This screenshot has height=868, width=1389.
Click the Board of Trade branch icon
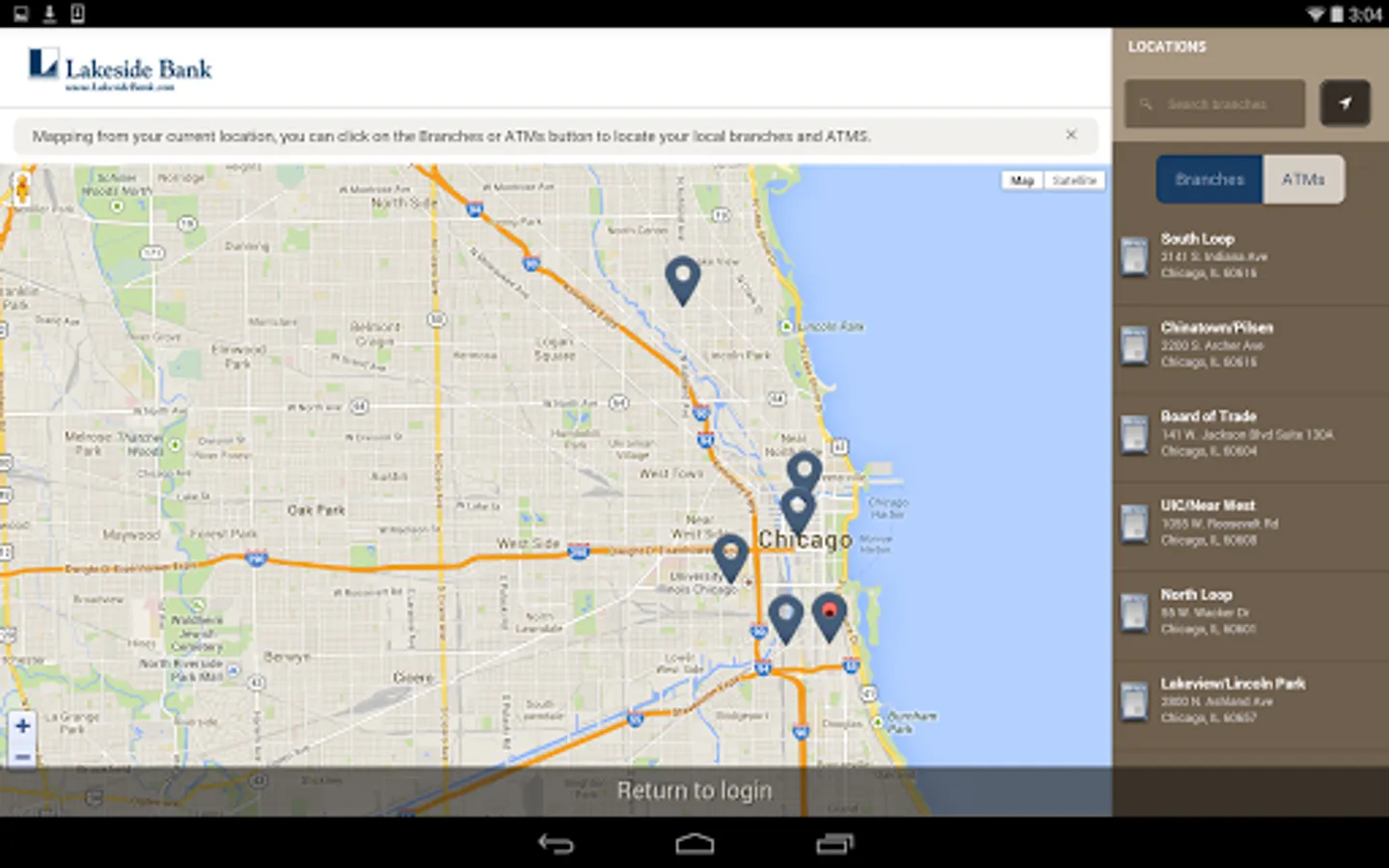tap(1134, 435)
